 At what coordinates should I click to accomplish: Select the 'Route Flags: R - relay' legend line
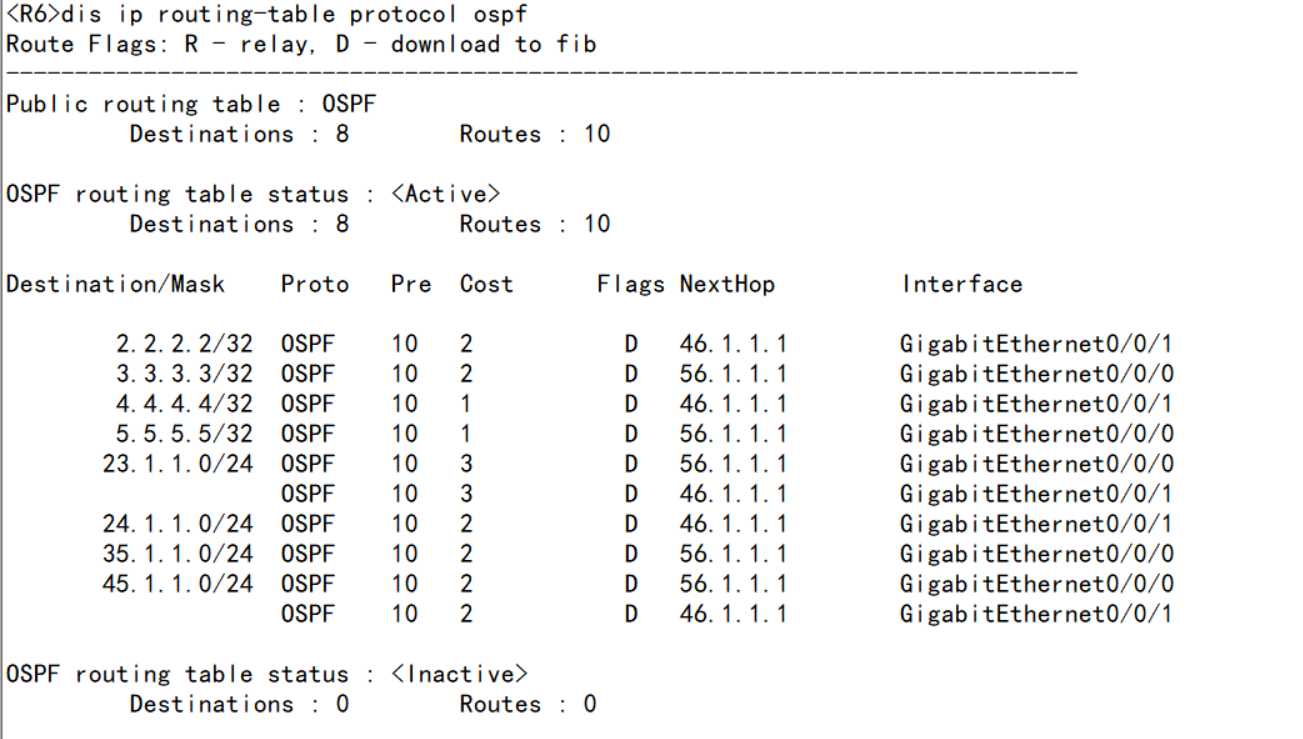point(301,45)
